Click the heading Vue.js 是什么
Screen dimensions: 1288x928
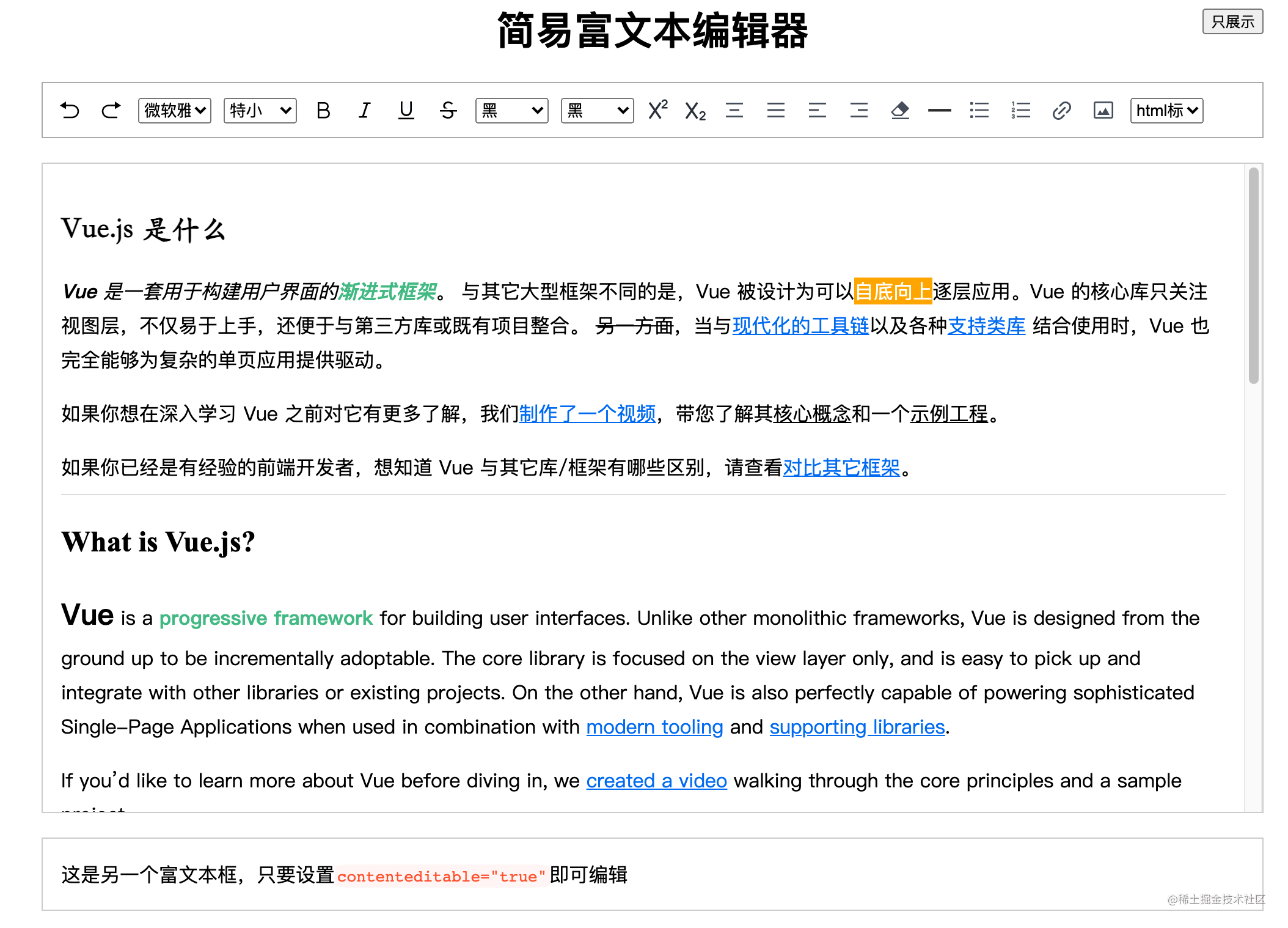[144, 230]
